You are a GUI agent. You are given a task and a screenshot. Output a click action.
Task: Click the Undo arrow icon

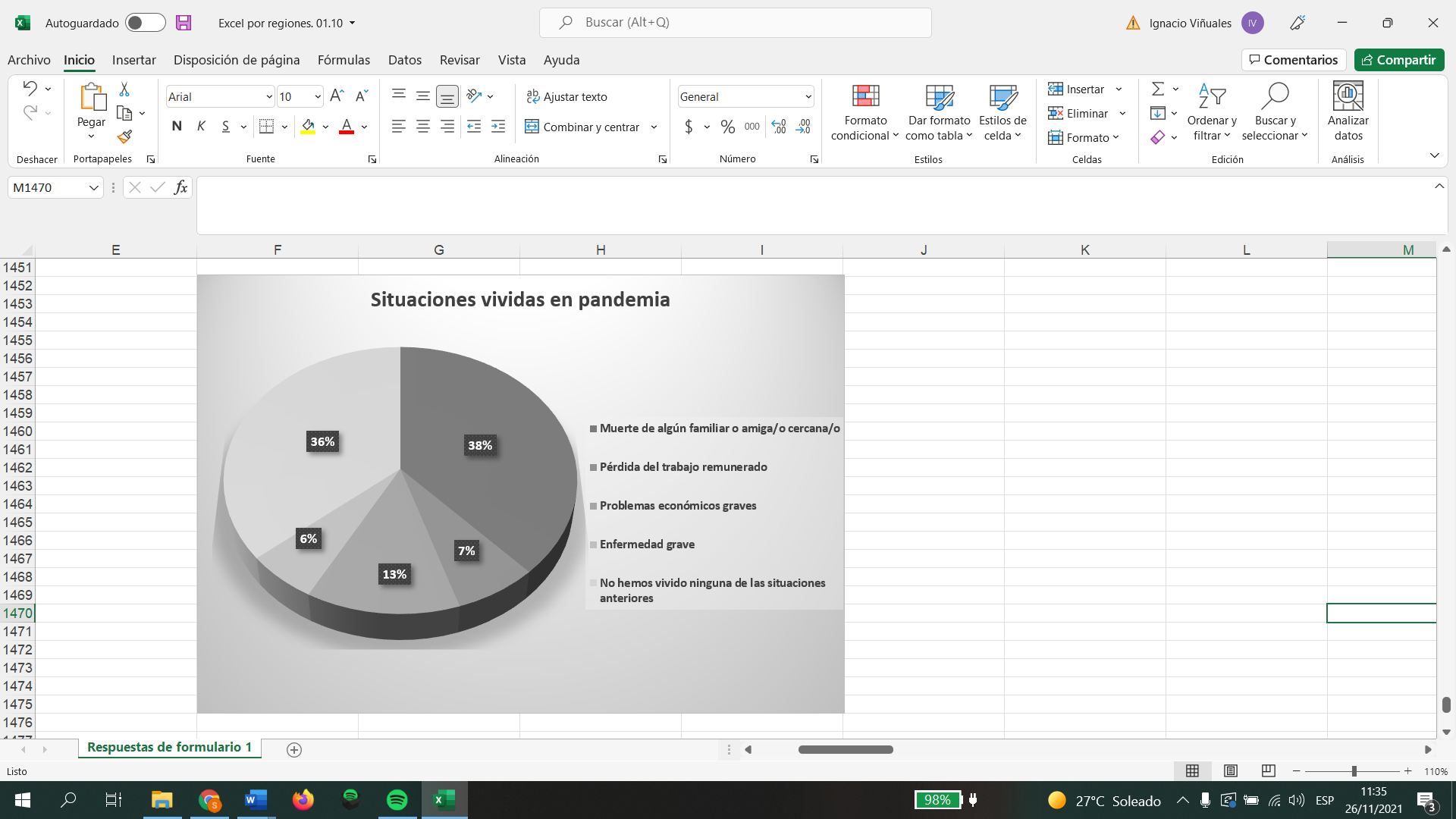30,88
